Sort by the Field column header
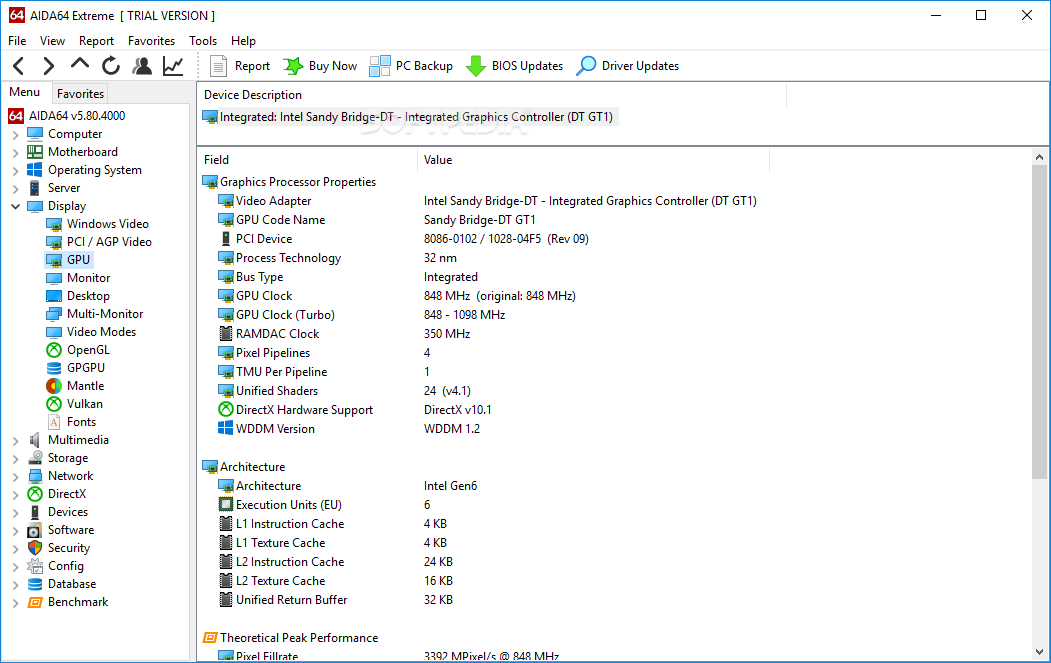This screenshot has width=1051, height=663. [x=308, y=160]
